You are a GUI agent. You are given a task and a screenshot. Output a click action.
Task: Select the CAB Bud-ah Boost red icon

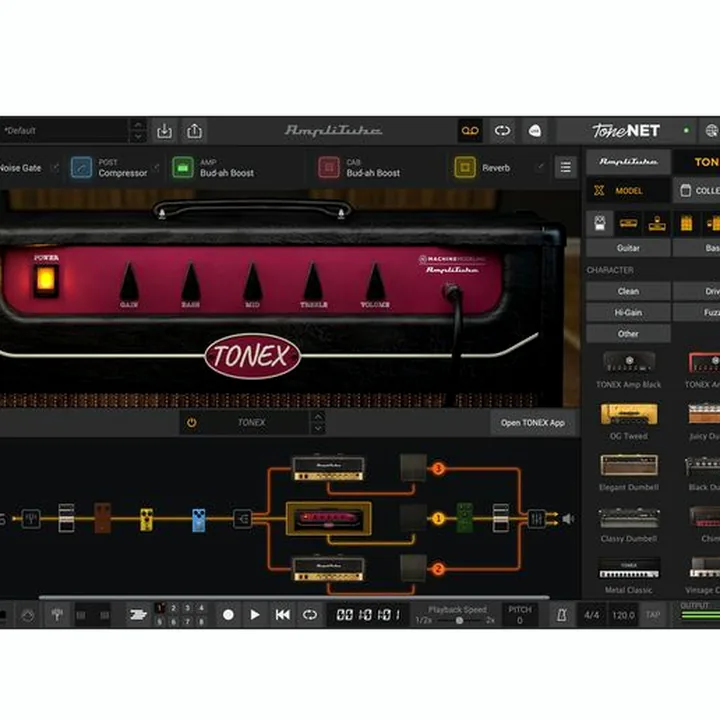pos(329,168)
